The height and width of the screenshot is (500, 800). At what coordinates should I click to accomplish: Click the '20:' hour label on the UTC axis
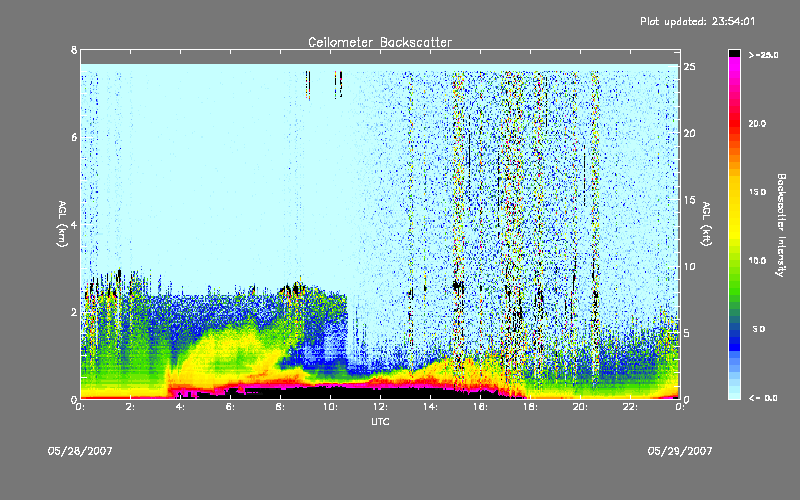[x=580, y=407]
